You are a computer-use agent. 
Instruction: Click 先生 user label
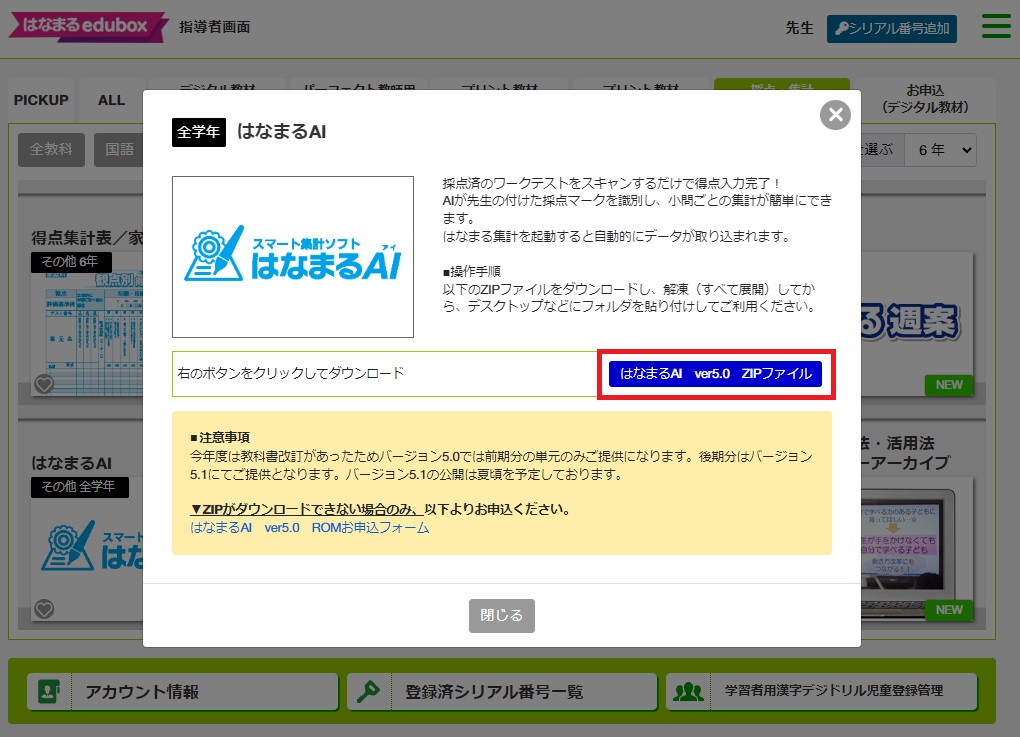[799, 28]
